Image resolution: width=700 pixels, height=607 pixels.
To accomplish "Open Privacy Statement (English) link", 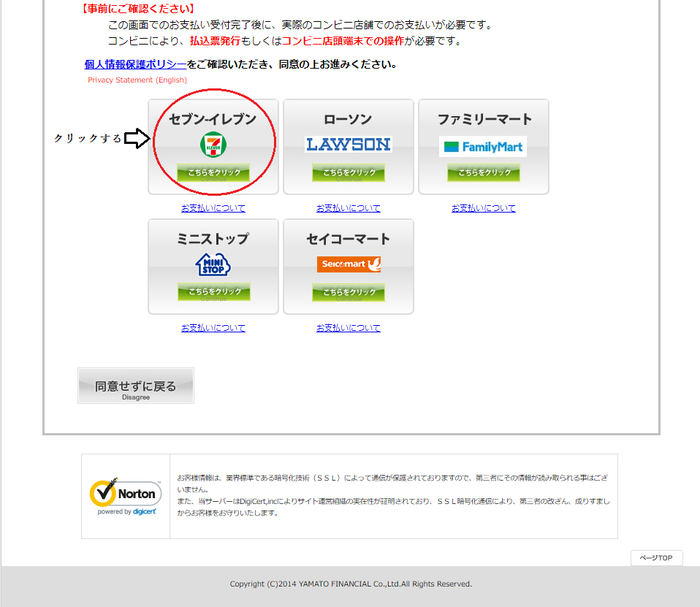I will [137, 80].
